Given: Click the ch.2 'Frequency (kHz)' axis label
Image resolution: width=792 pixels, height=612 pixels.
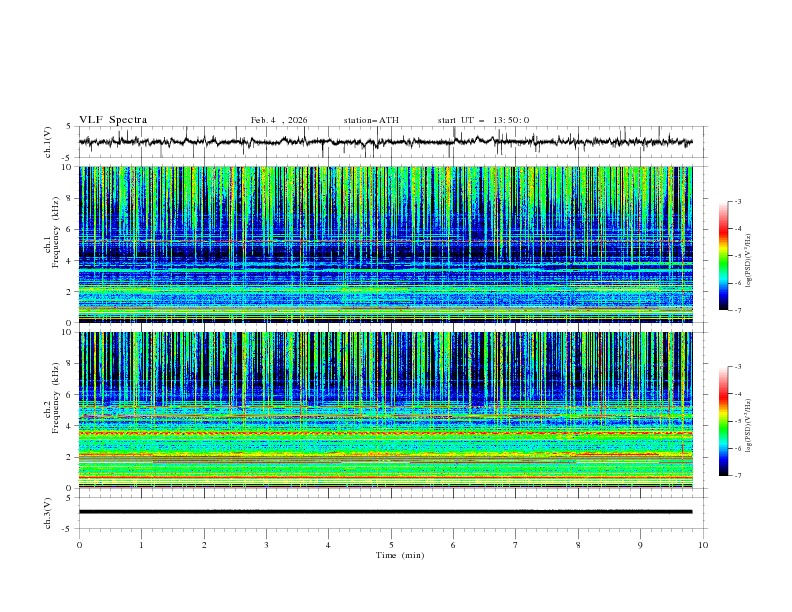Looking at the screenshot, I should (56, 398).
